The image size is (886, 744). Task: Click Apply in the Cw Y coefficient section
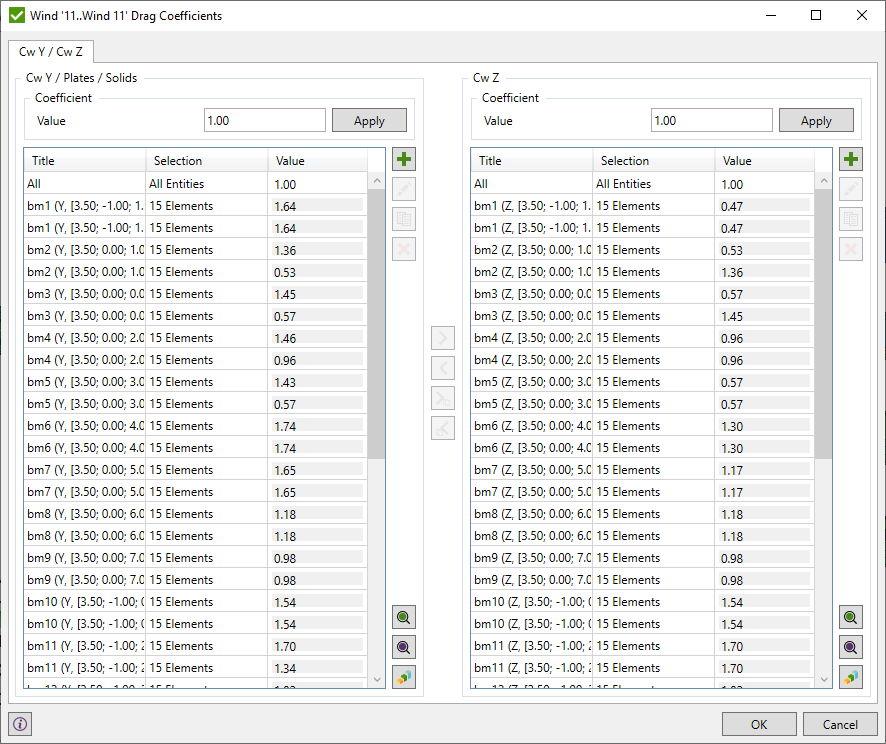369,119
